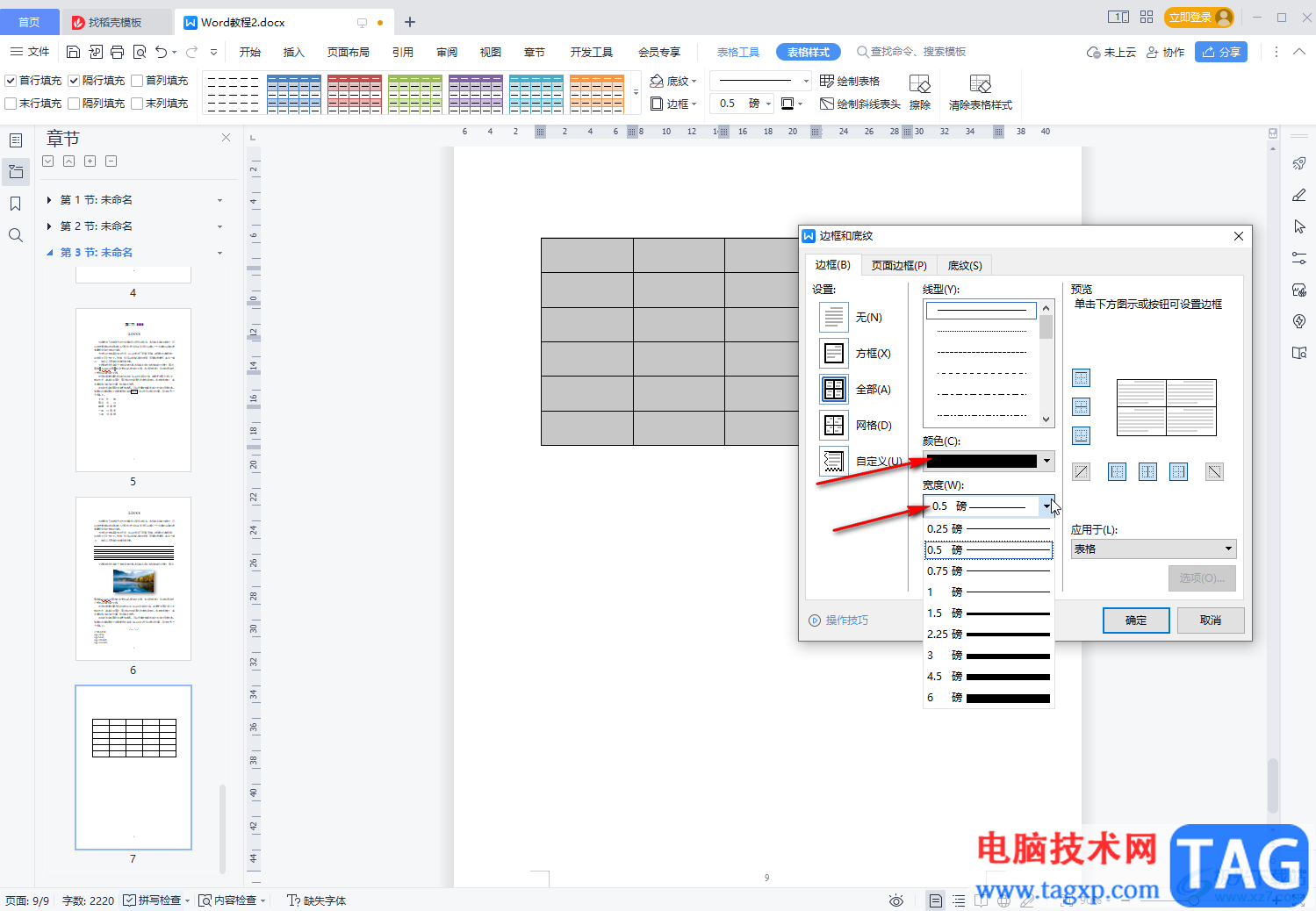
Task: Pick the Box (方框) border setting icon
Action: [x=833, y=353]
